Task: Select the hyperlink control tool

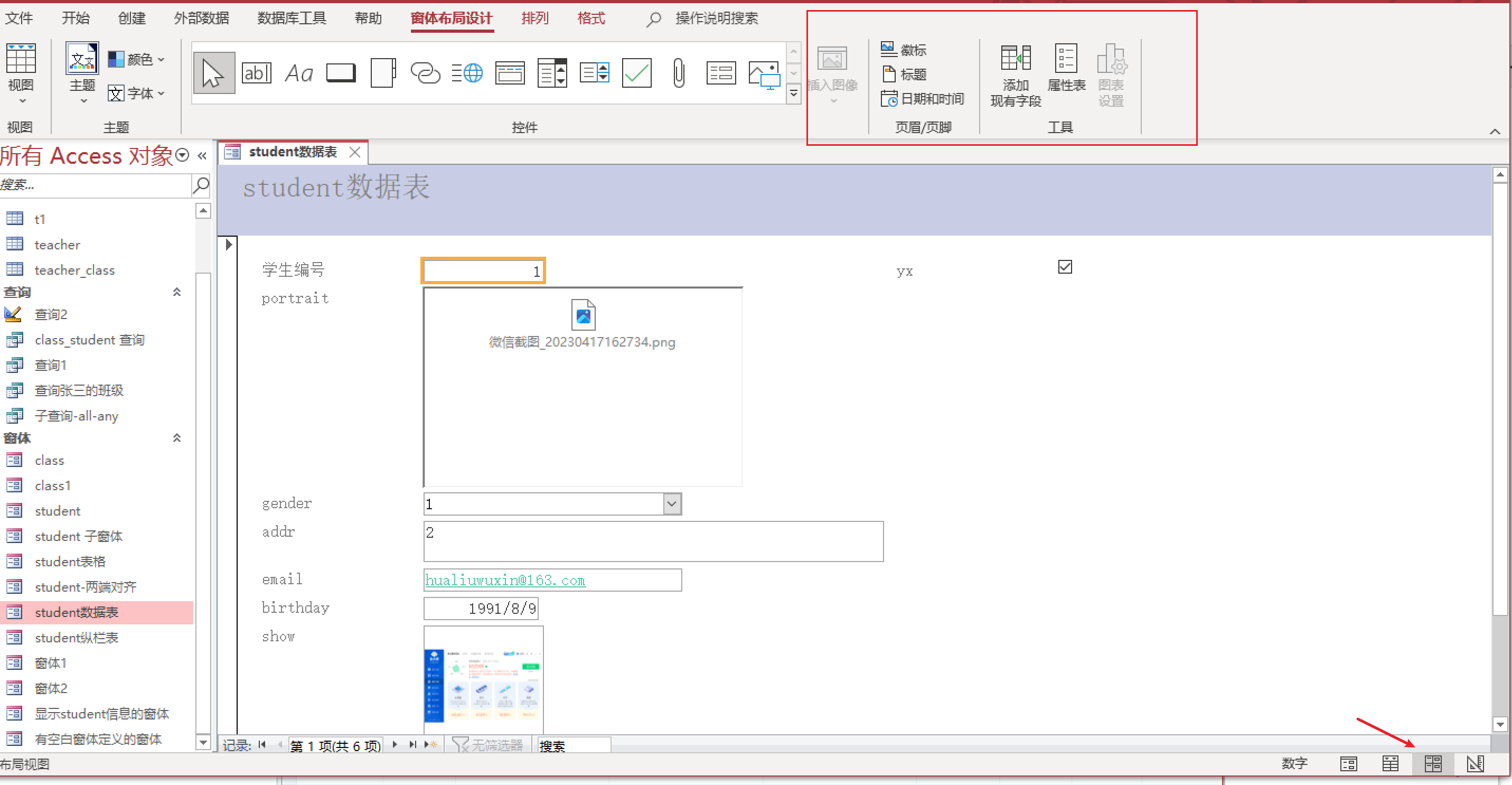Action: pos(425,73)
